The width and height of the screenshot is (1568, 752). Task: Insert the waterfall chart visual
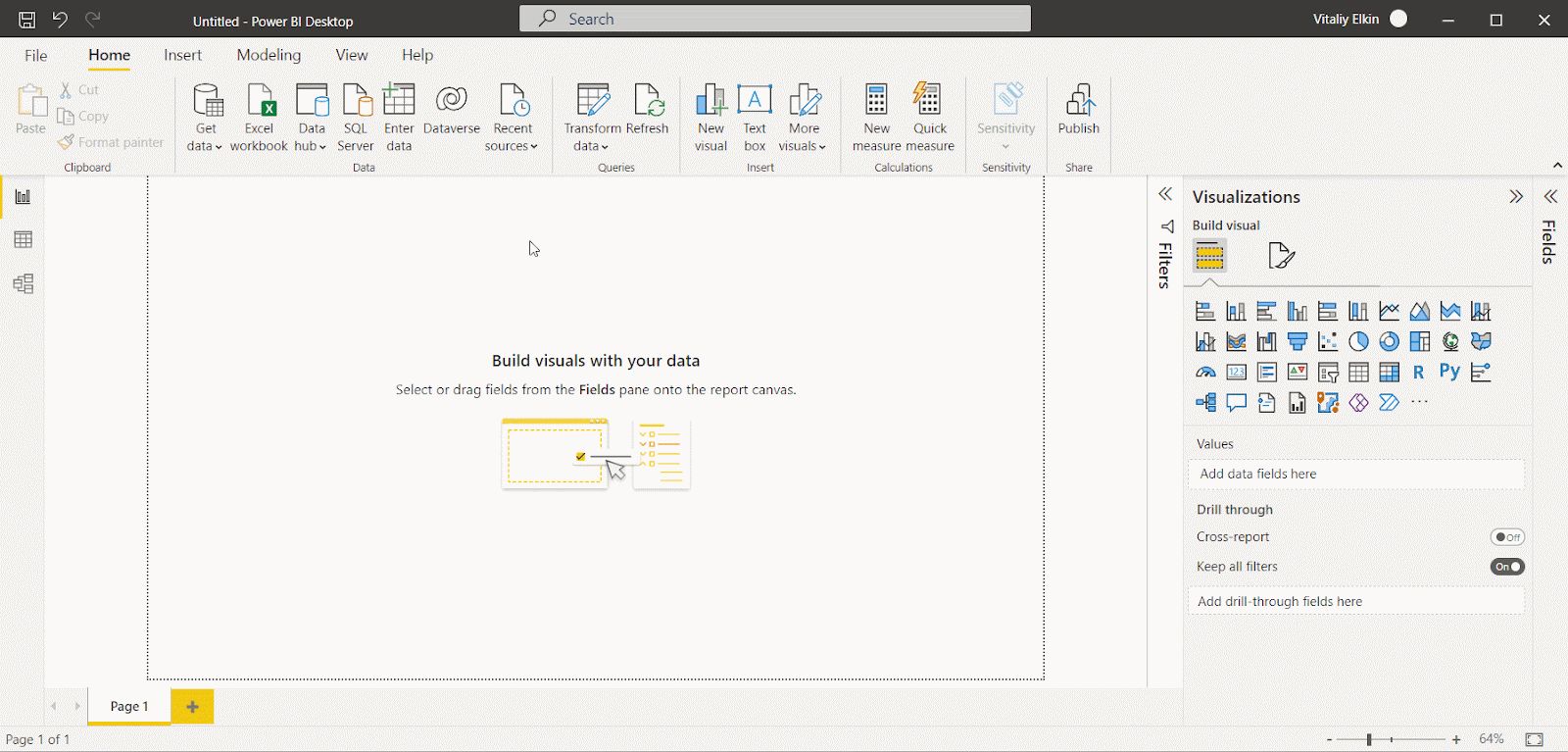pyautogui.click(x=1266, y=342)
